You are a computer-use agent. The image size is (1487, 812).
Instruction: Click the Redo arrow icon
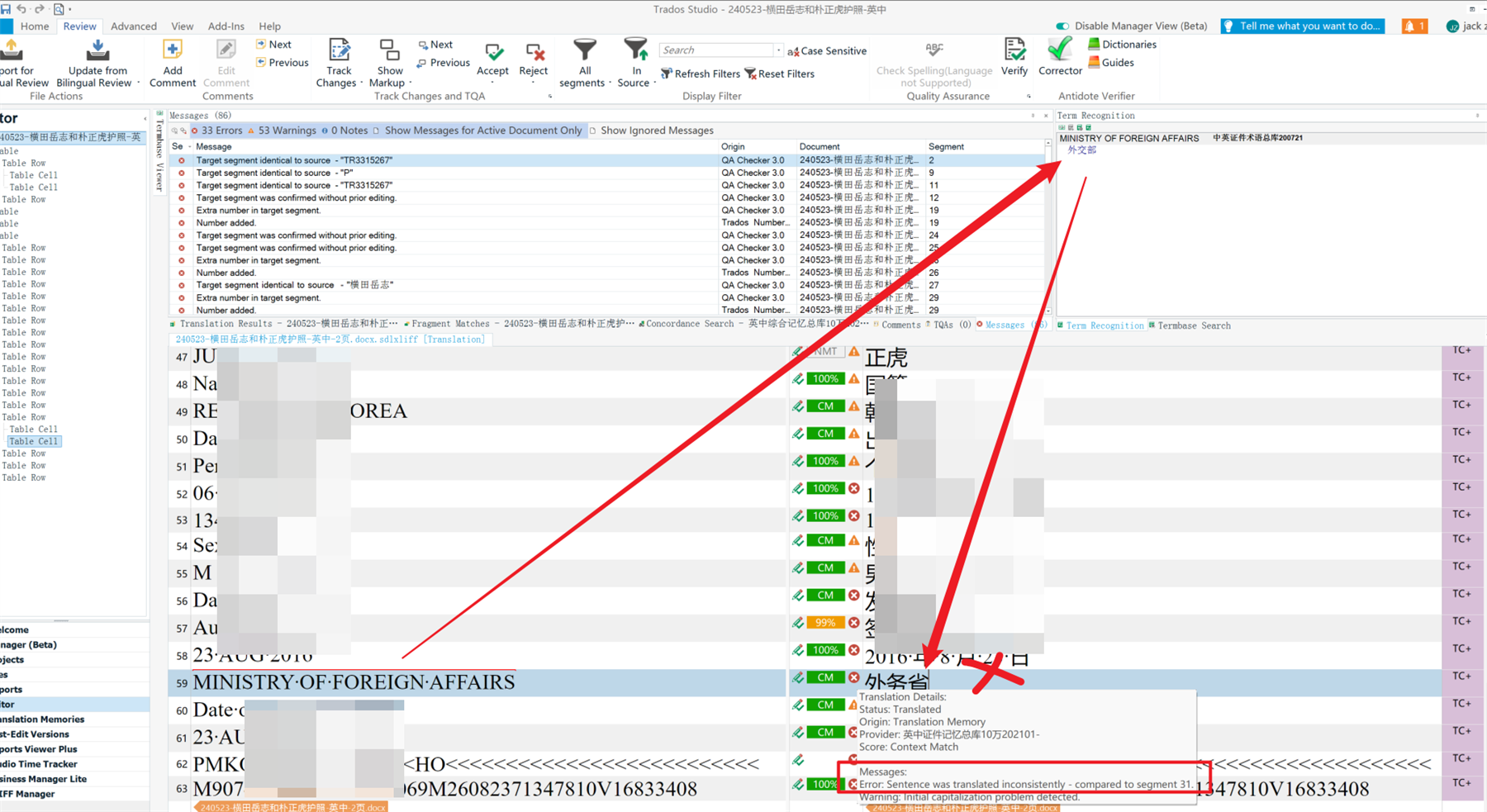point(39,9)
